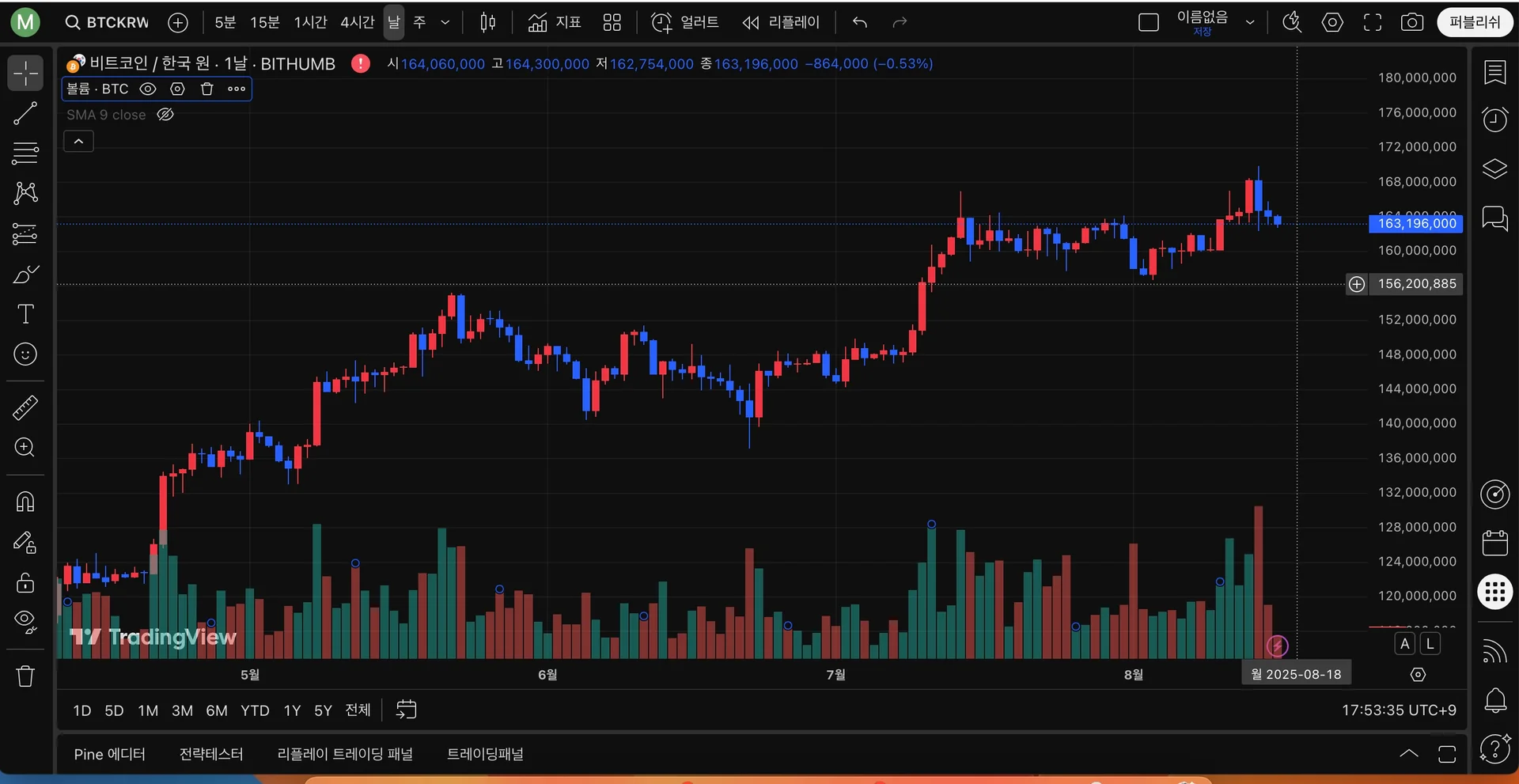Open the volume indicator more options menu

coord(236,89)
